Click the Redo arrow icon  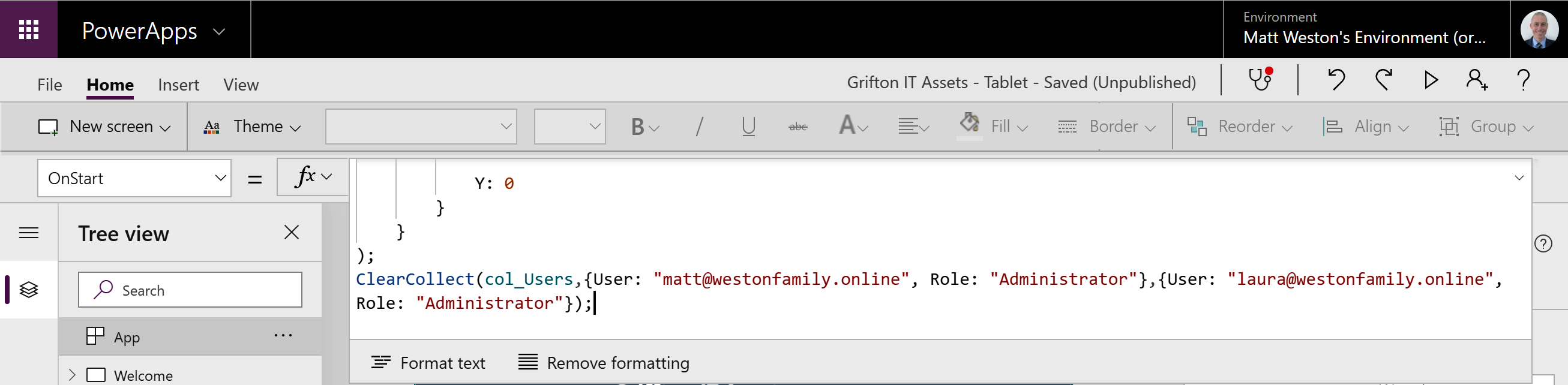tap(1384, 80)
